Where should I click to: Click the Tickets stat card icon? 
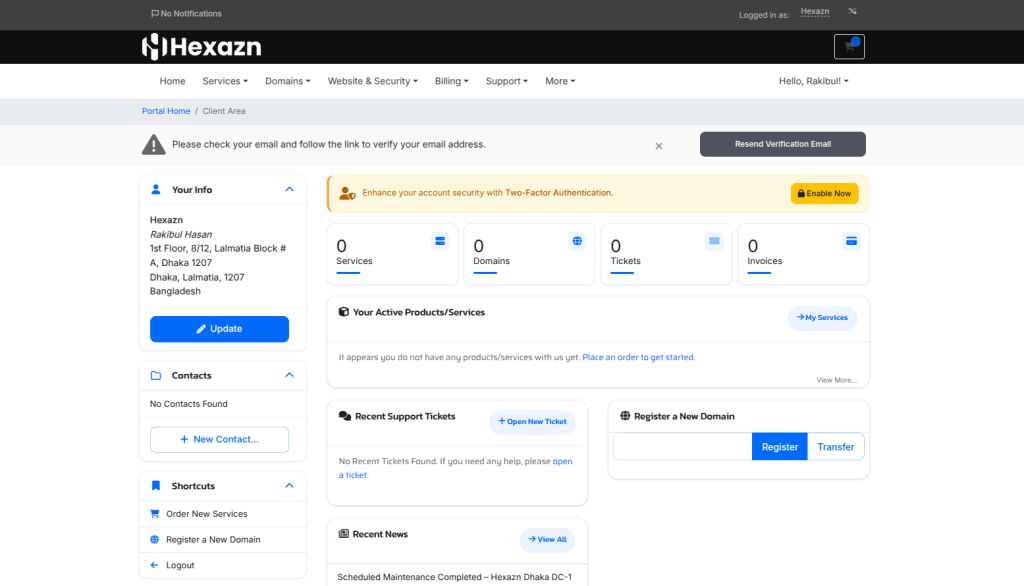tap(714, 241)
